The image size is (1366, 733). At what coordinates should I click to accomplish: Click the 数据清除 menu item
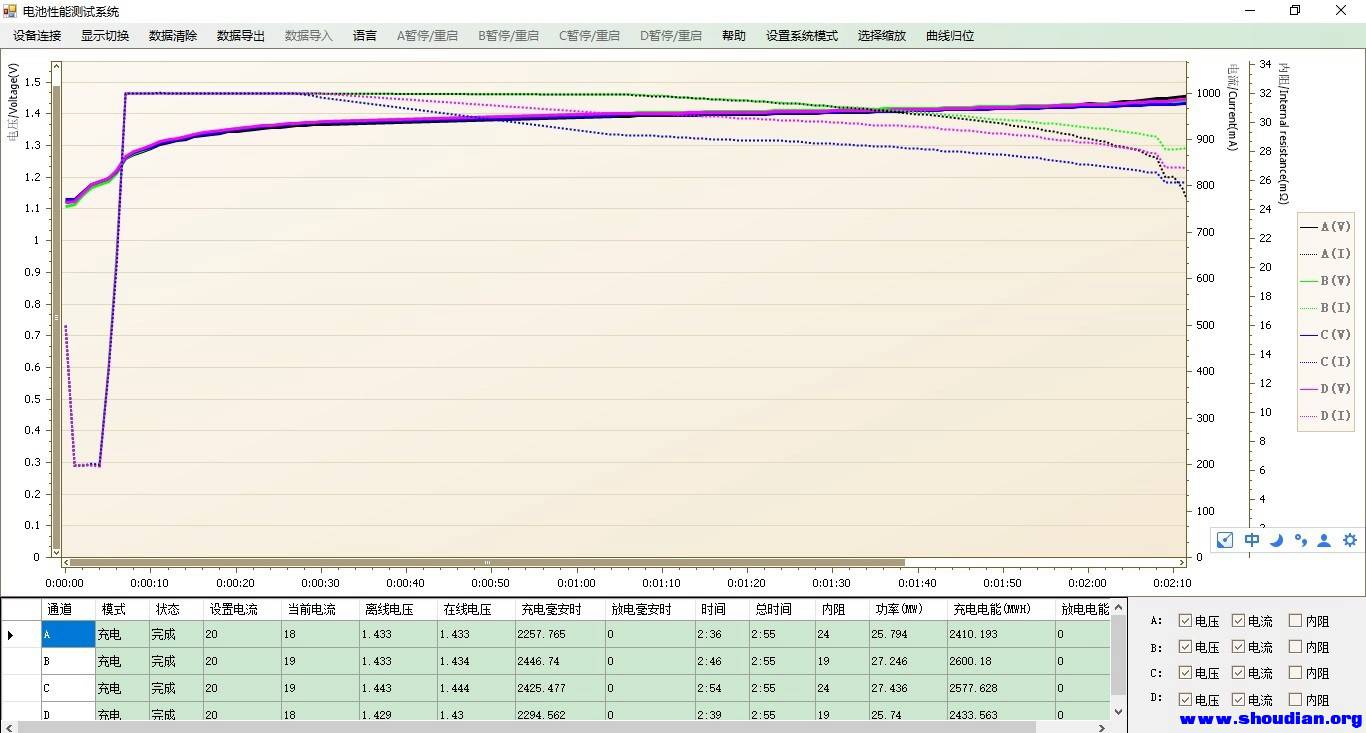click(x=173, y=36)
